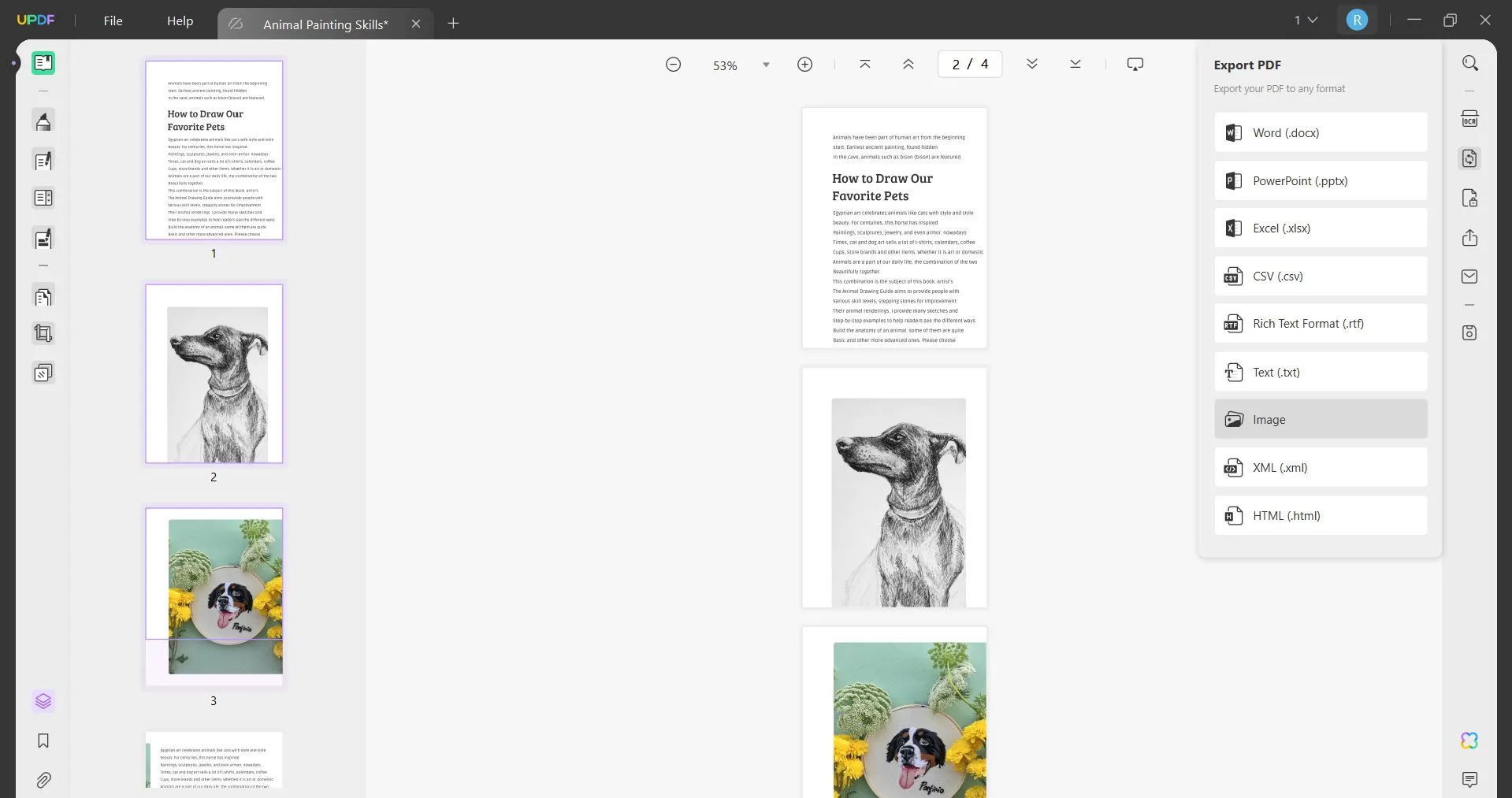The width and height of the screenshot is (1512, 798).
Task: Export PDF as Rich Text Format (.rtf)
Action: (x=1321, y=324)
